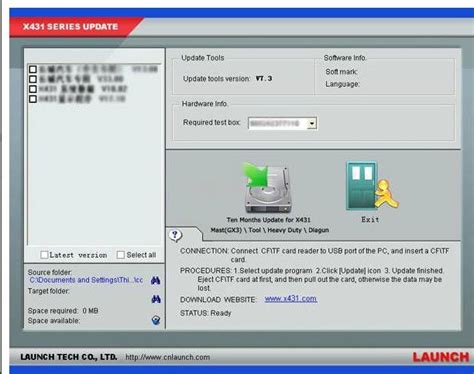Check the X431 entry with version V18.87
Viewport: 474px width, 374px height.
click(x=33, y=89)
